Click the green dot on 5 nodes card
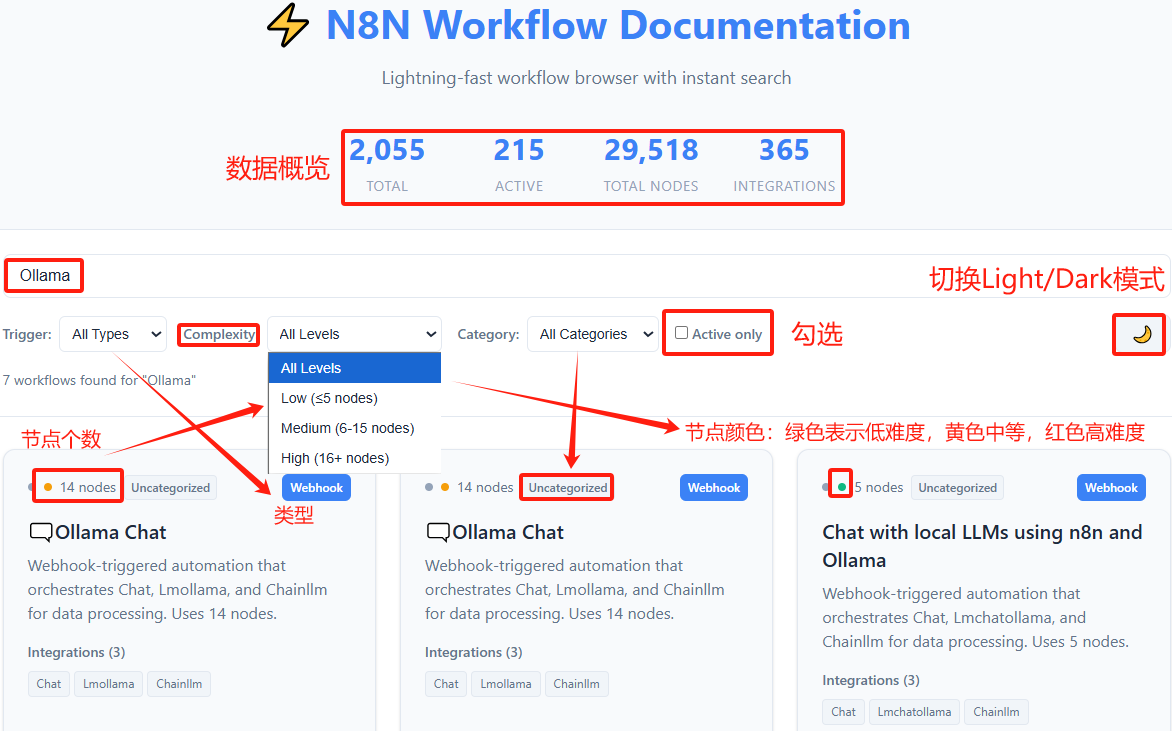This screenshot has width=1172, height=731. pyautogui.click(x=842, y=487)
